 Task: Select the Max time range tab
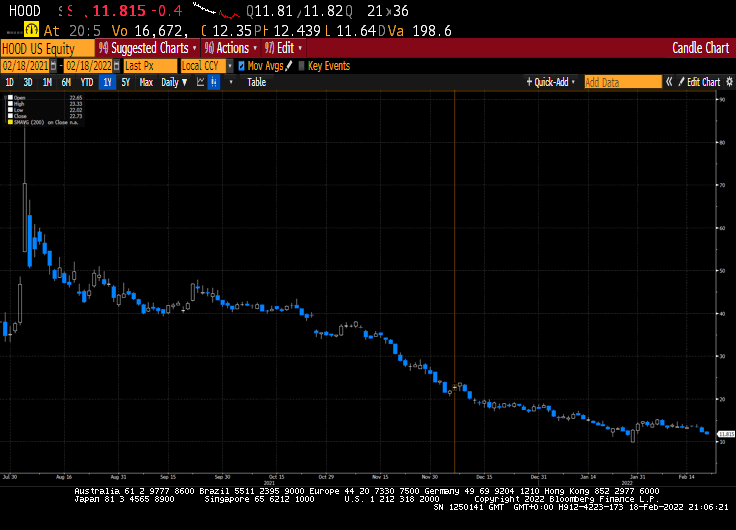146,82
